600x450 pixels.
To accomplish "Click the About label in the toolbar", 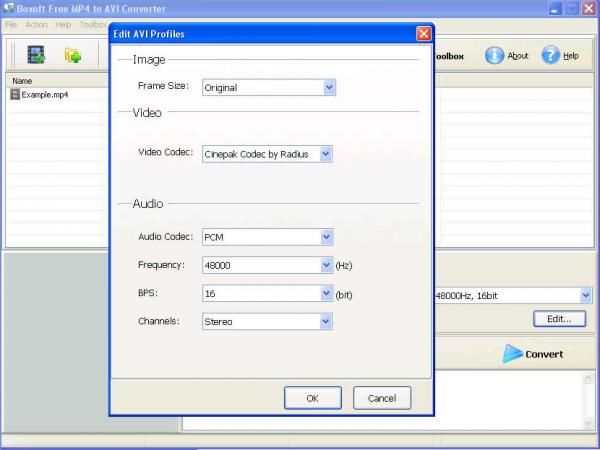I will 518,56.
